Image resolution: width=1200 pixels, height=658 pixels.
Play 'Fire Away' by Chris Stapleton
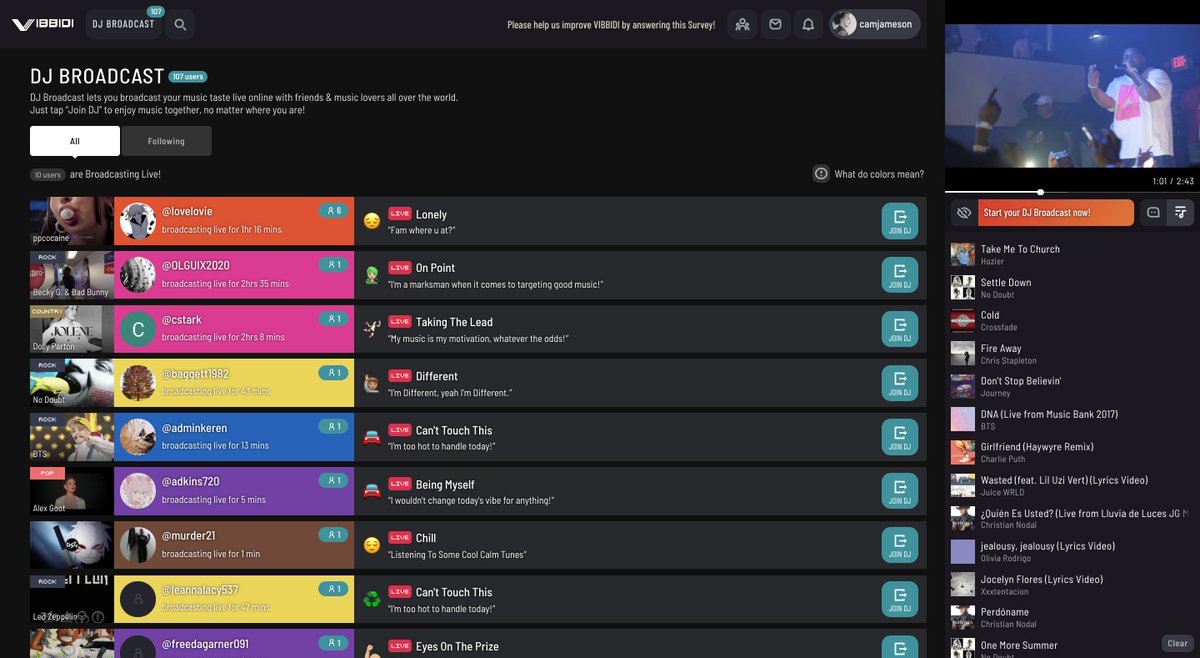(1072, 354)
